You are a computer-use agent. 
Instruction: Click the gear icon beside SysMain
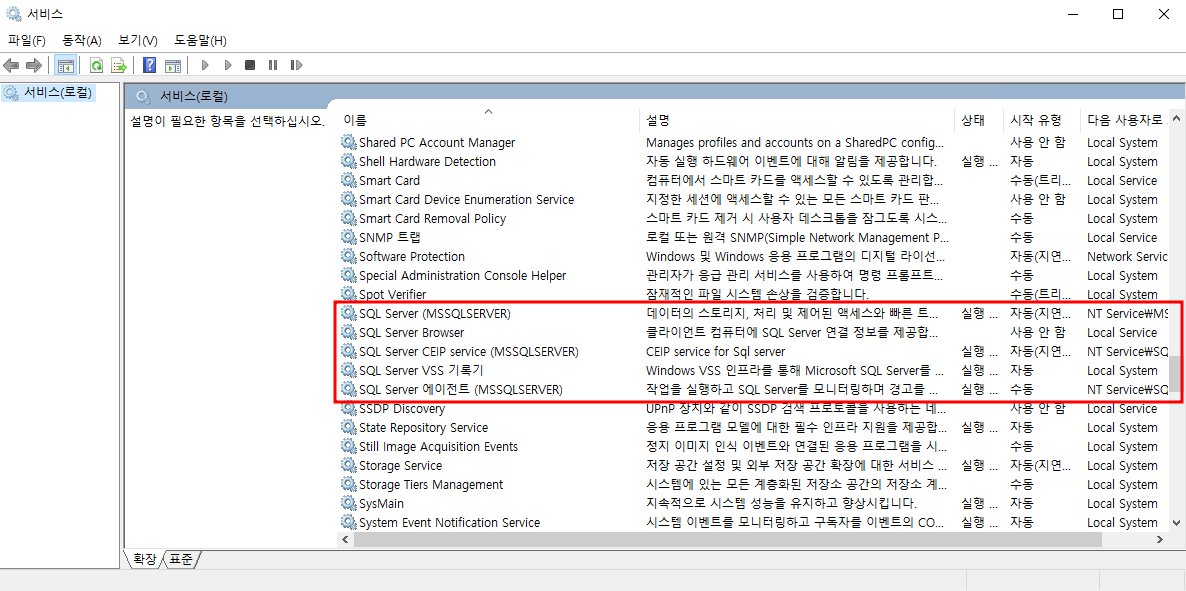click(348, 503)
